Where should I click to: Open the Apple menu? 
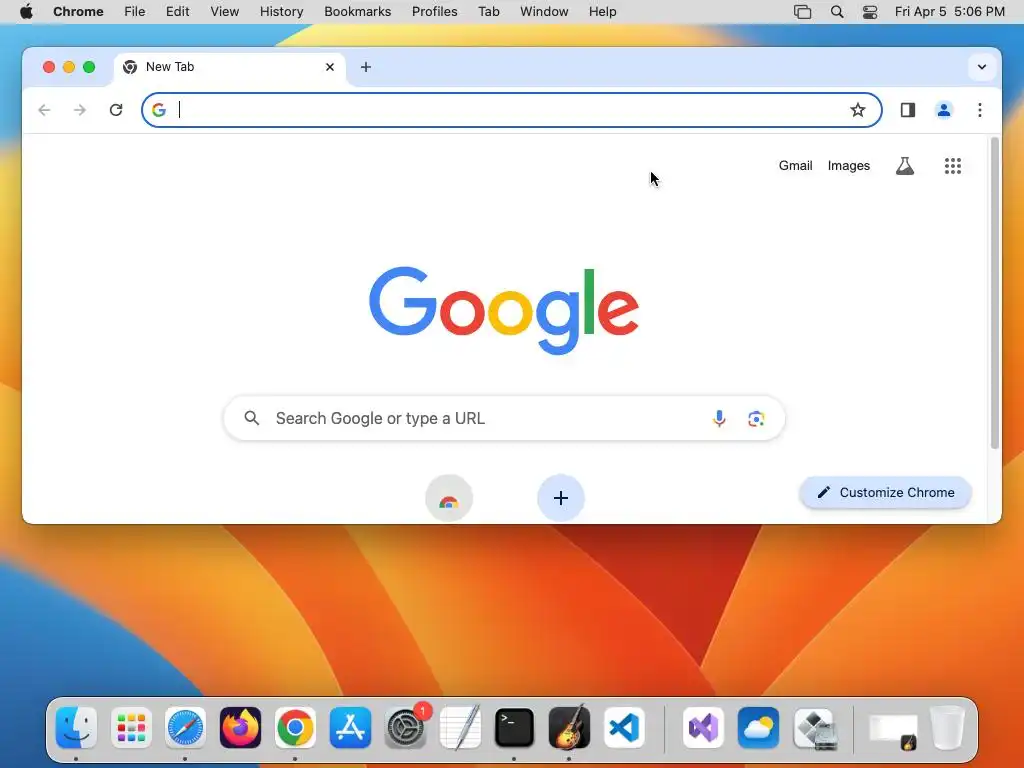click(x=26, y=12)
